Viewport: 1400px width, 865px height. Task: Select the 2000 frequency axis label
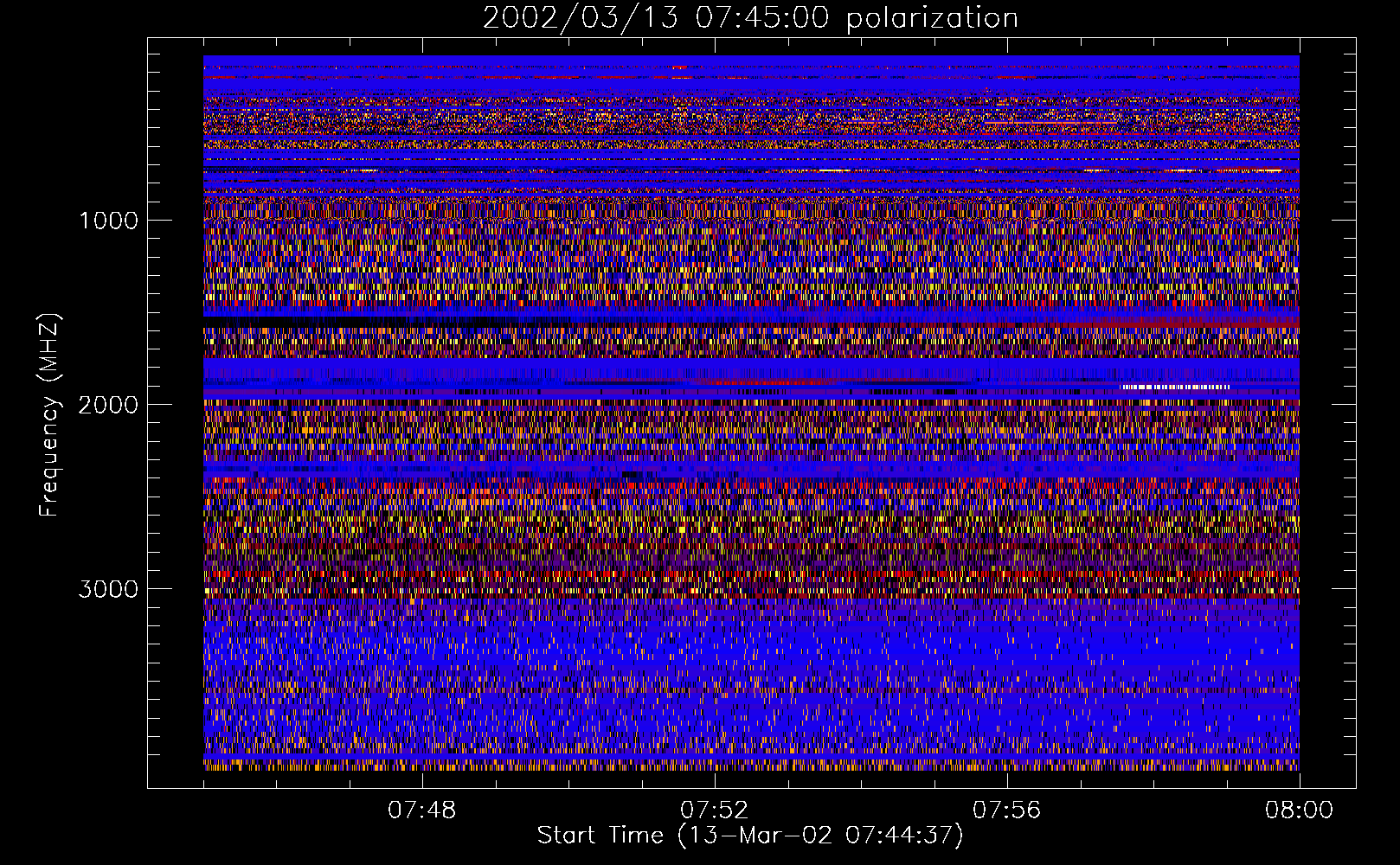(108, 405)
